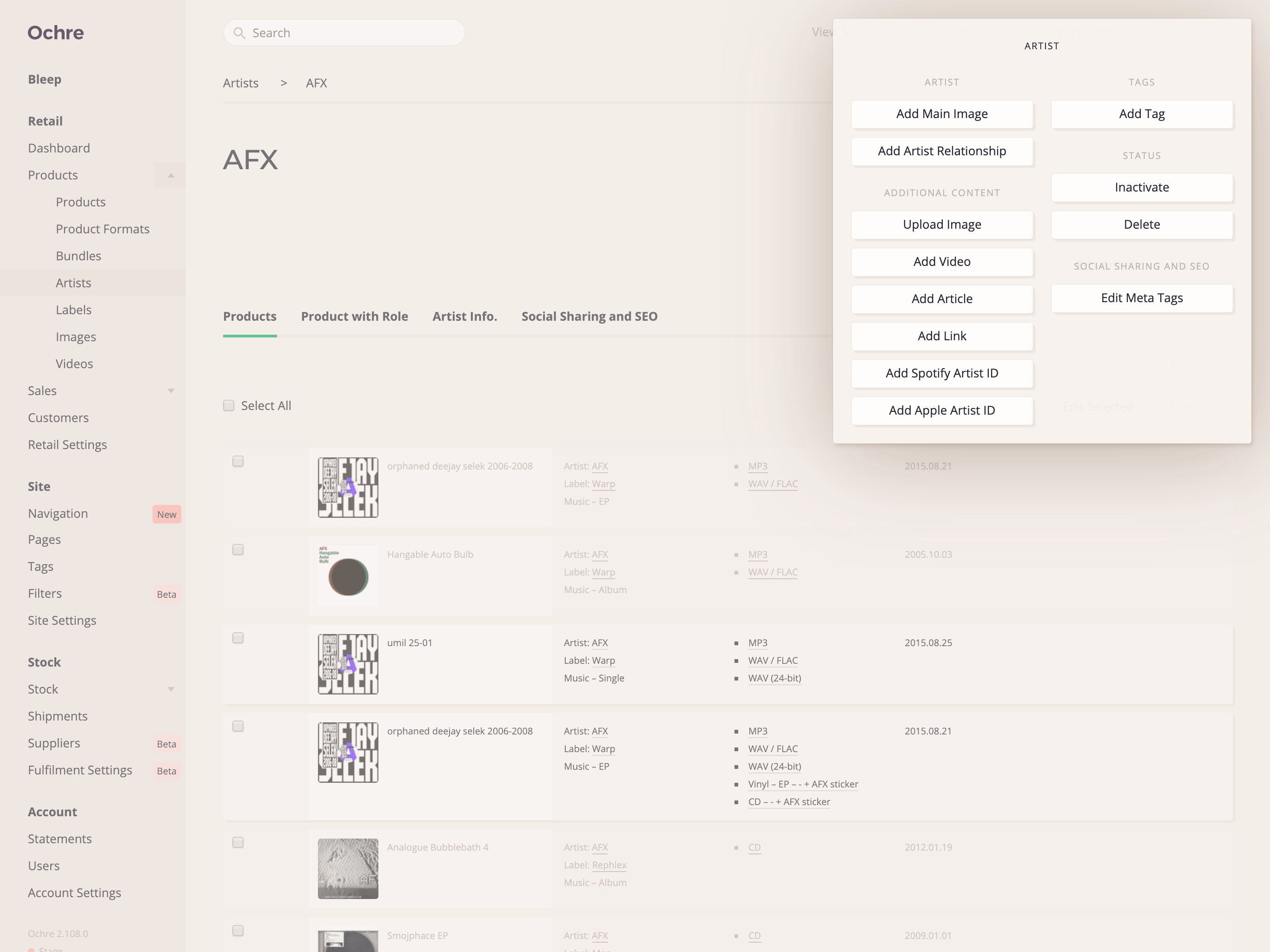Expand the Stock sidebar menu arrow
Image resolution: width=1270 pixels, height=952 pixels.
point(171,690)
